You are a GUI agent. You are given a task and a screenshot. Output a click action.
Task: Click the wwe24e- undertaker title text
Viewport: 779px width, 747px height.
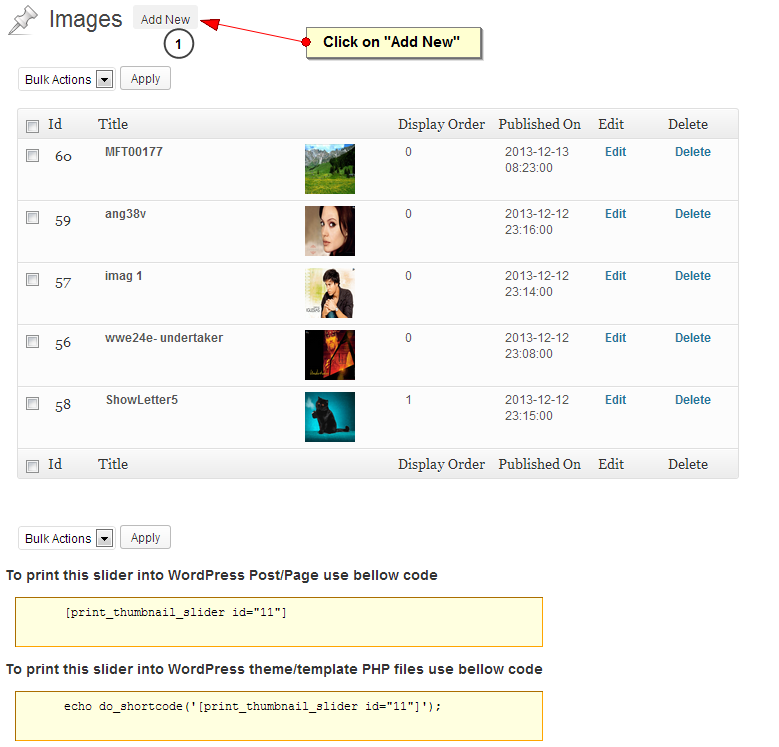pos(163,338)
